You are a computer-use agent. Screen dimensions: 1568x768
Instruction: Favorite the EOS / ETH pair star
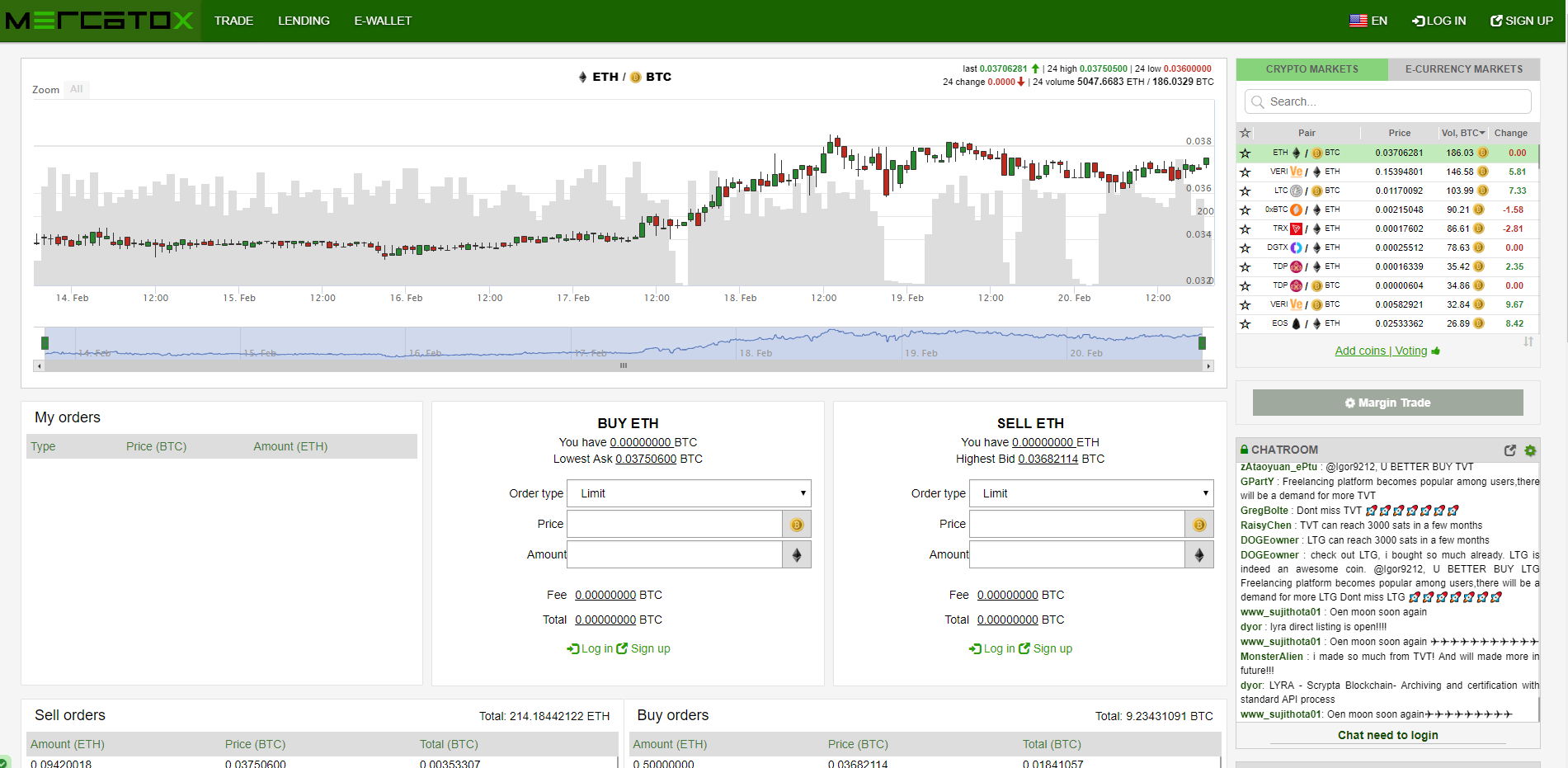1245,323
